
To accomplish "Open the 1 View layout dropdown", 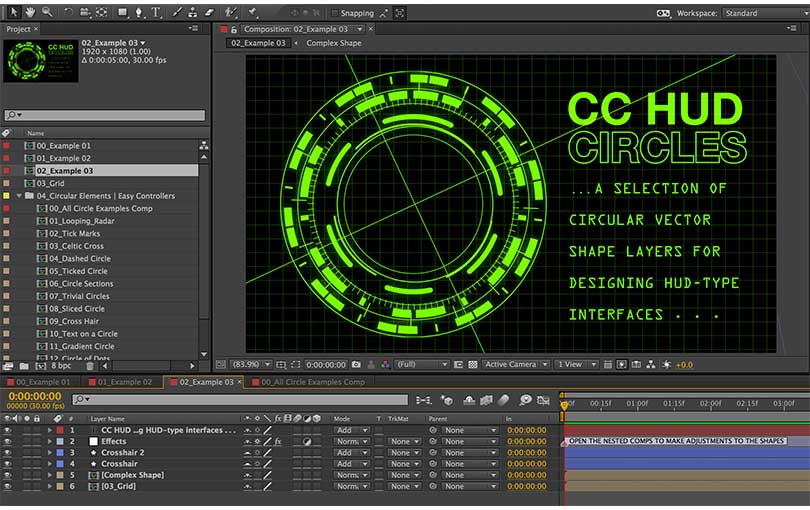I will pyautogui.click(x=577, y=364).
